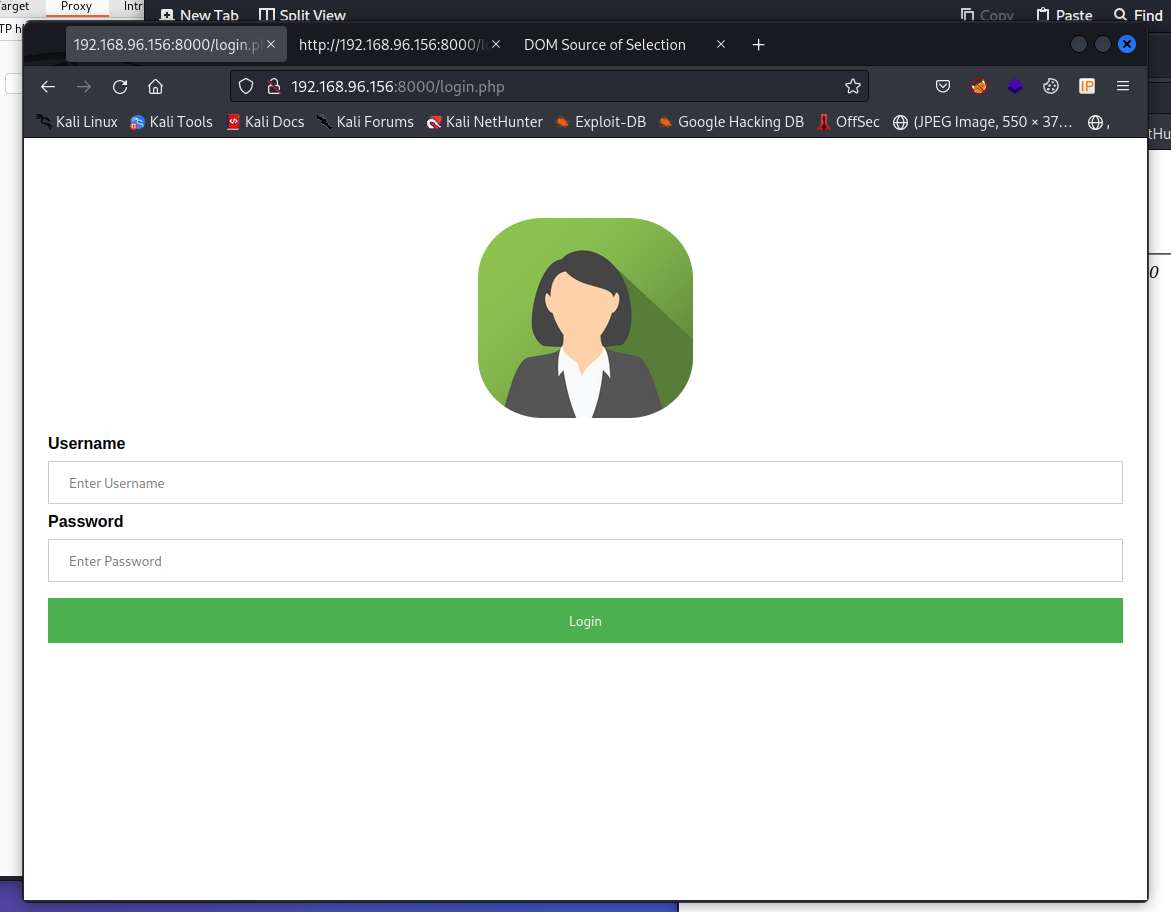This screenshot has height=912, width=1171.
Task: Open the FoxyProxy extension icon
Action: [979, 86]
